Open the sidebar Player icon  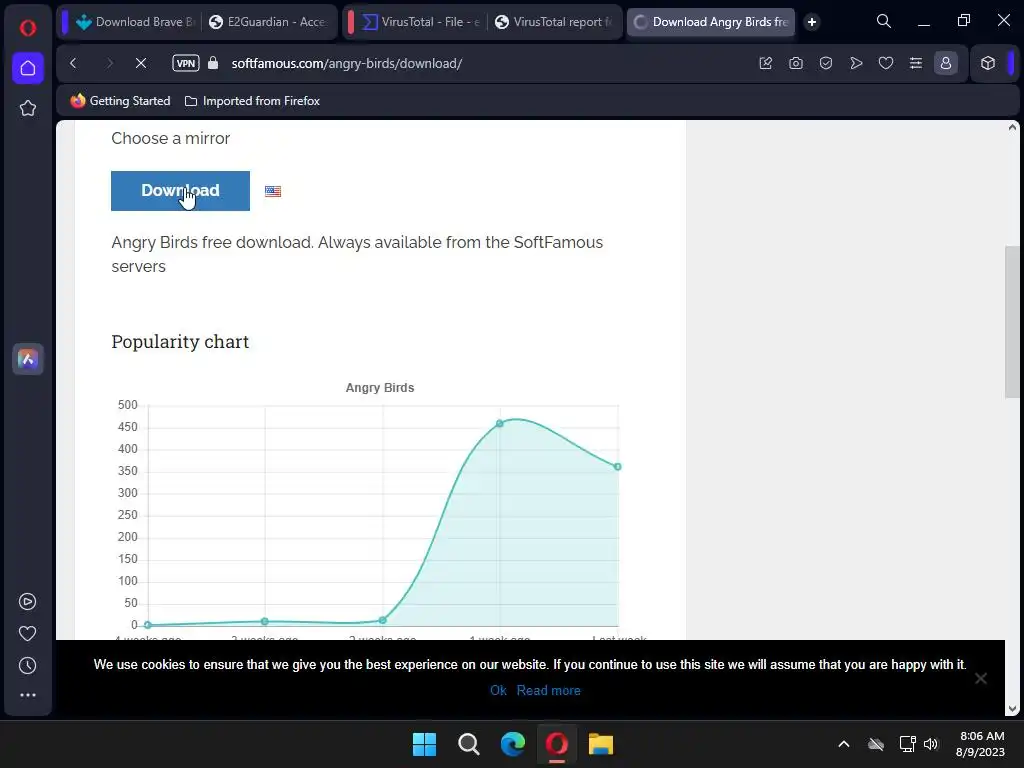click(27, 601)
